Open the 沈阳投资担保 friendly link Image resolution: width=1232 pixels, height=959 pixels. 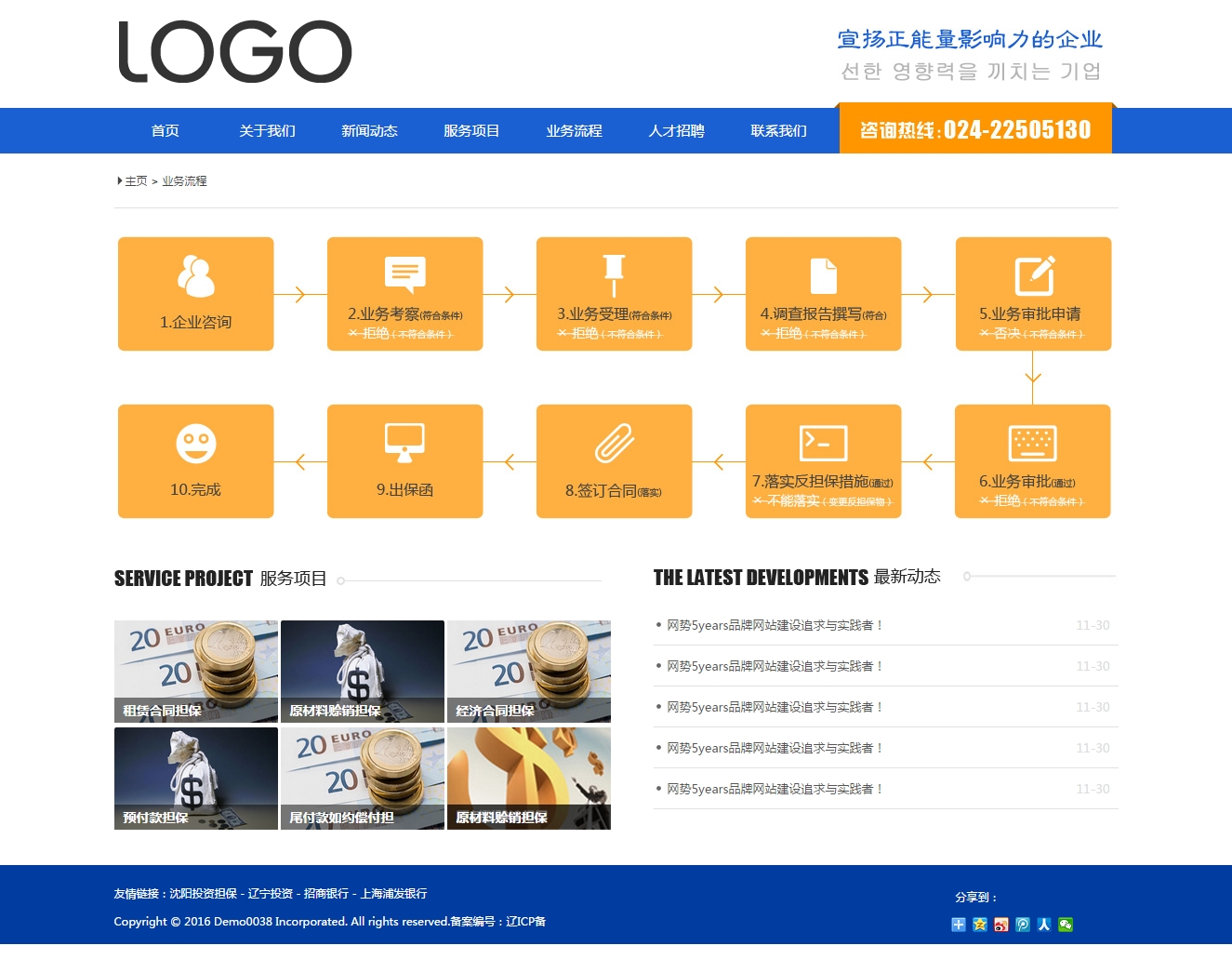[203, 894]
